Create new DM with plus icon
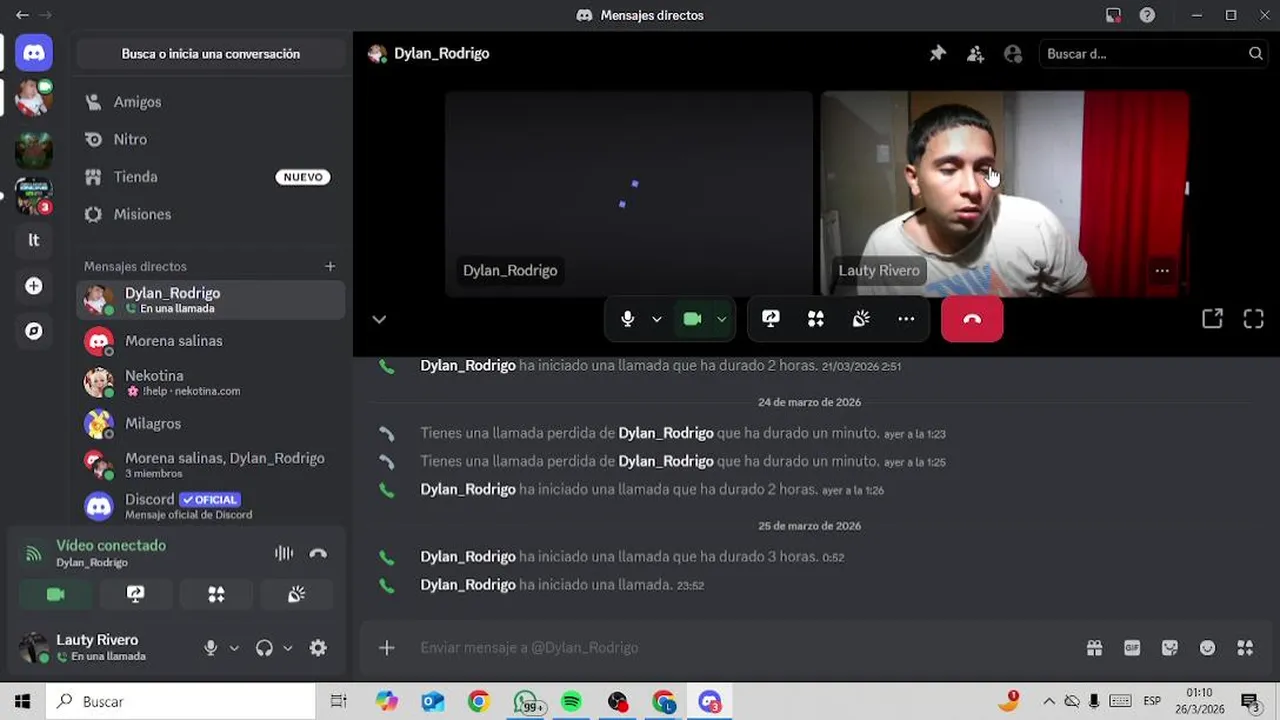Image resolution: width=1280 pixels, height=720 pixels. [330, 266]
